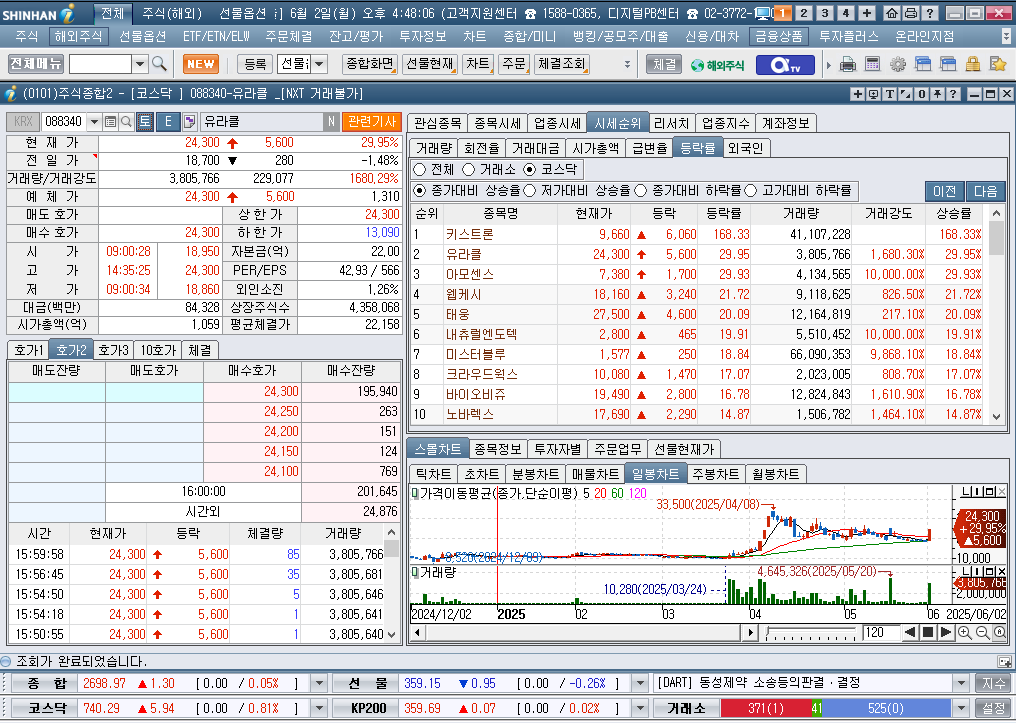Viewport: 1016px width, 723px height.
Task: Select 저가대비 상승률 radio option
Action: [530, 190]
